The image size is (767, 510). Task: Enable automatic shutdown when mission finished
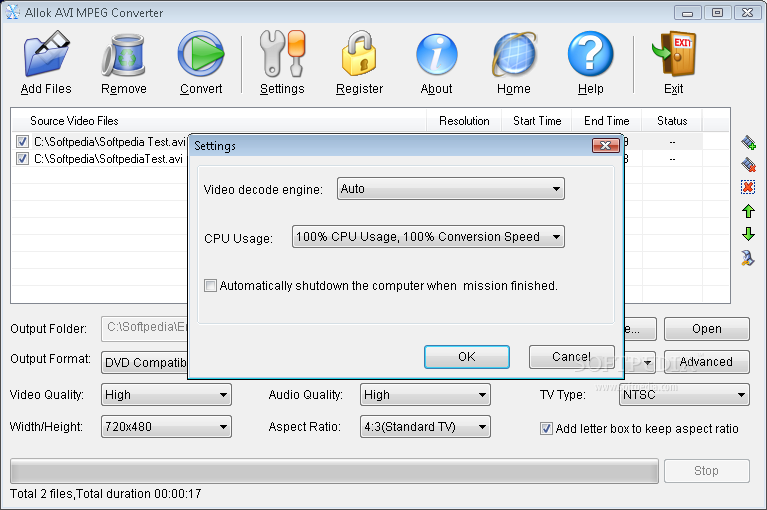(210, 286)
